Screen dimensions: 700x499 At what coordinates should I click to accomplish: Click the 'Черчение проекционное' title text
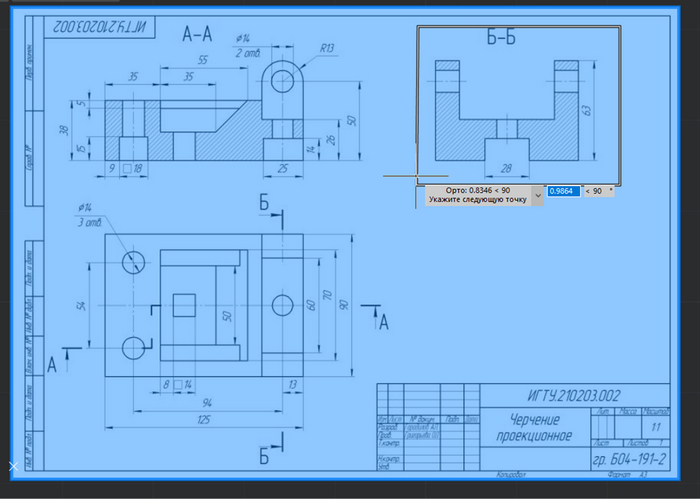(x=534, y=428)
